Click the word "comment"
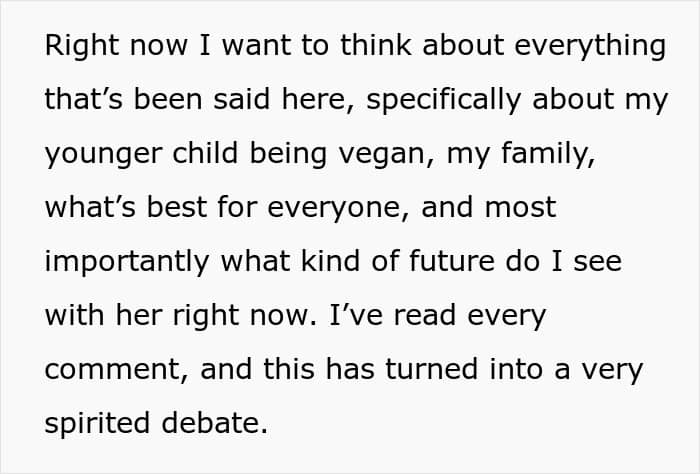 (x=114, y=371)
